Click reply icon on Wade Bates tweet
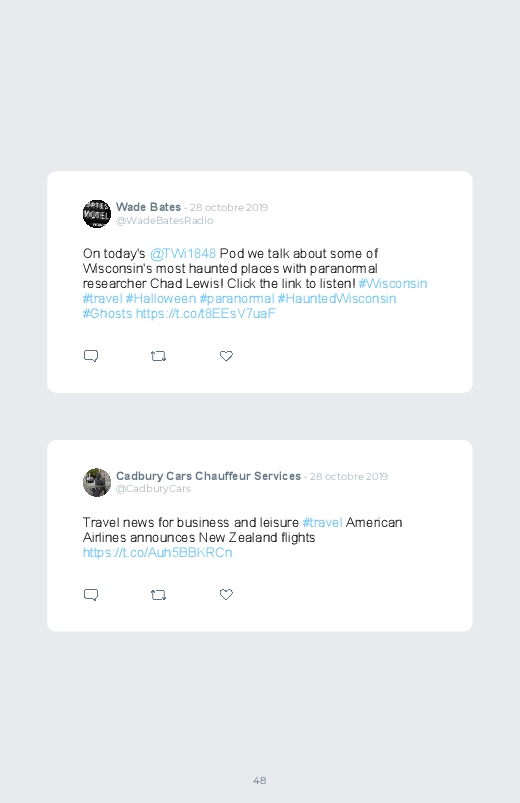The width and height of the screenshot is (520, 803). pos(91,356)
